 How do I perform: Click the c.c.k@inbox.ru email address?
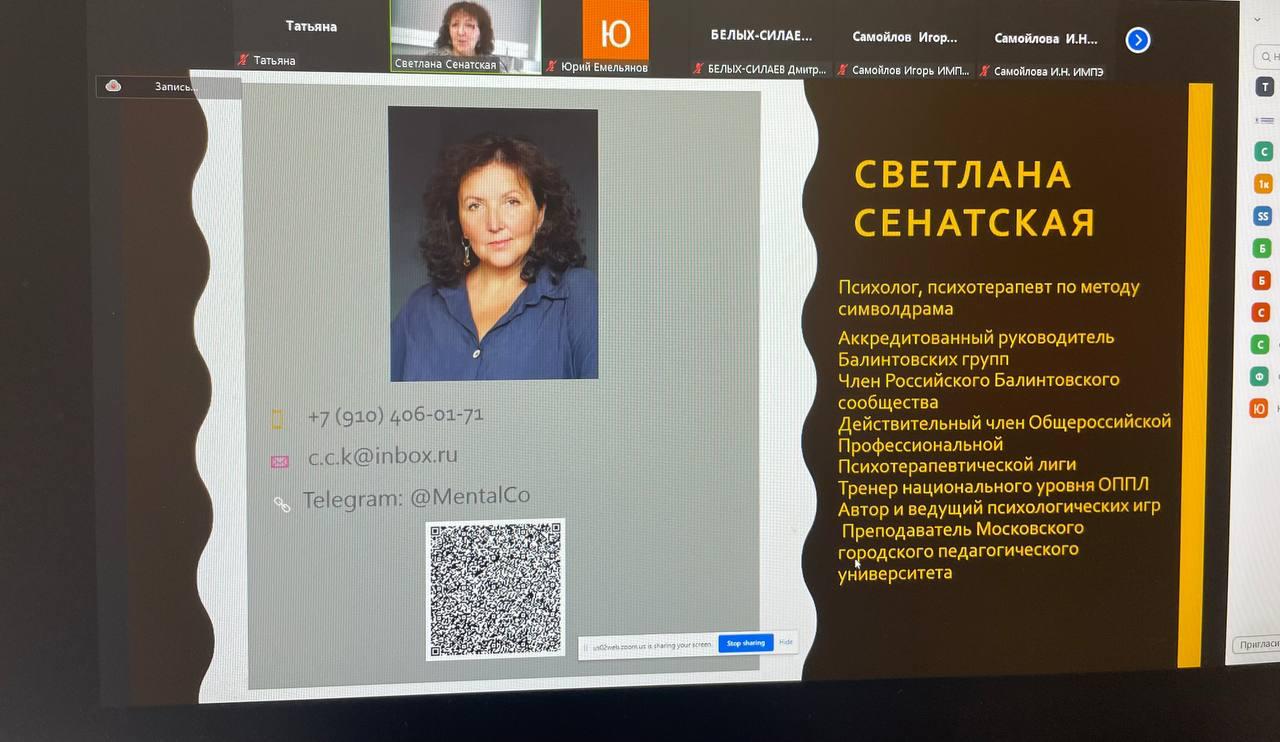click(x=382, y=456)
